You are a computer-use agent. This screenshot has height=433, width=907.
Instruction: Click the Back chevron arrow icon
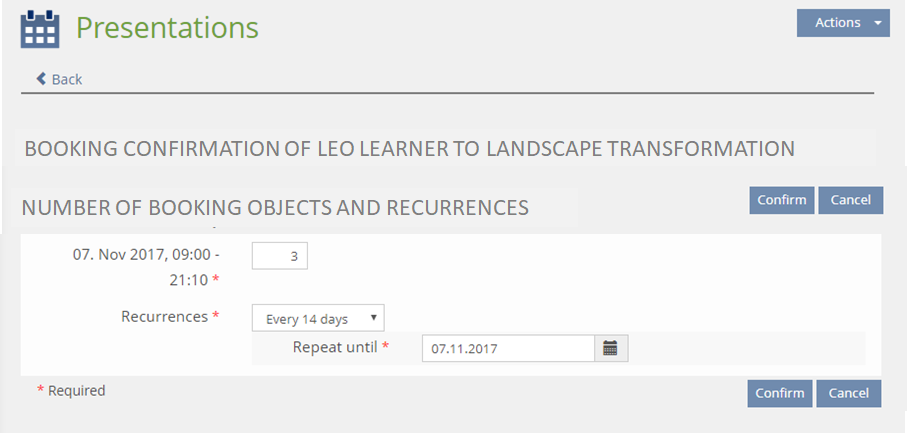(41, 78)
